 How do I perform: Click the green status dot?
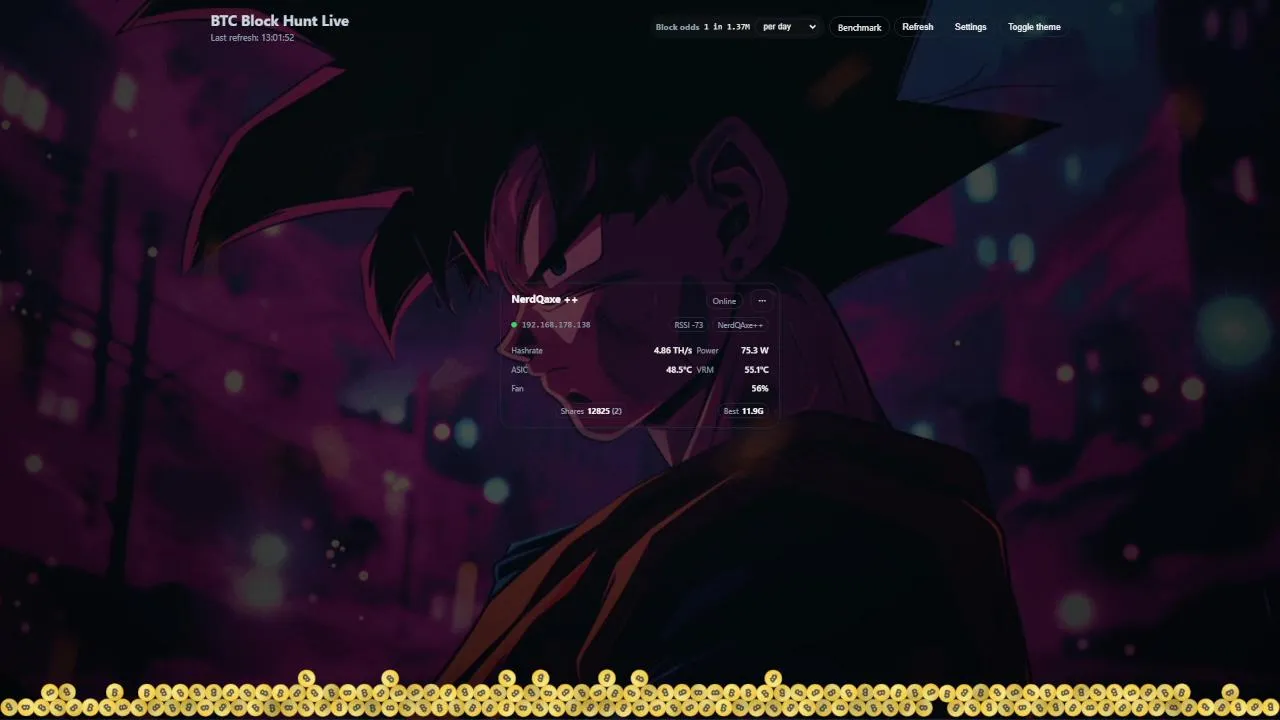(x=514, y=325)
